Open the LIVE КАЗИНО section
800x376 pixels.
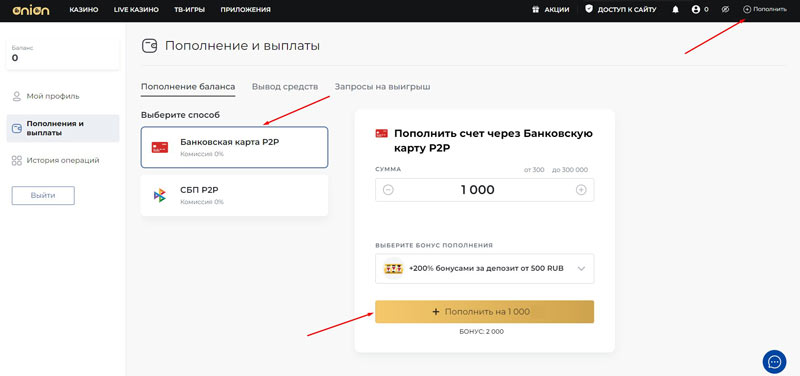[136, 10]
